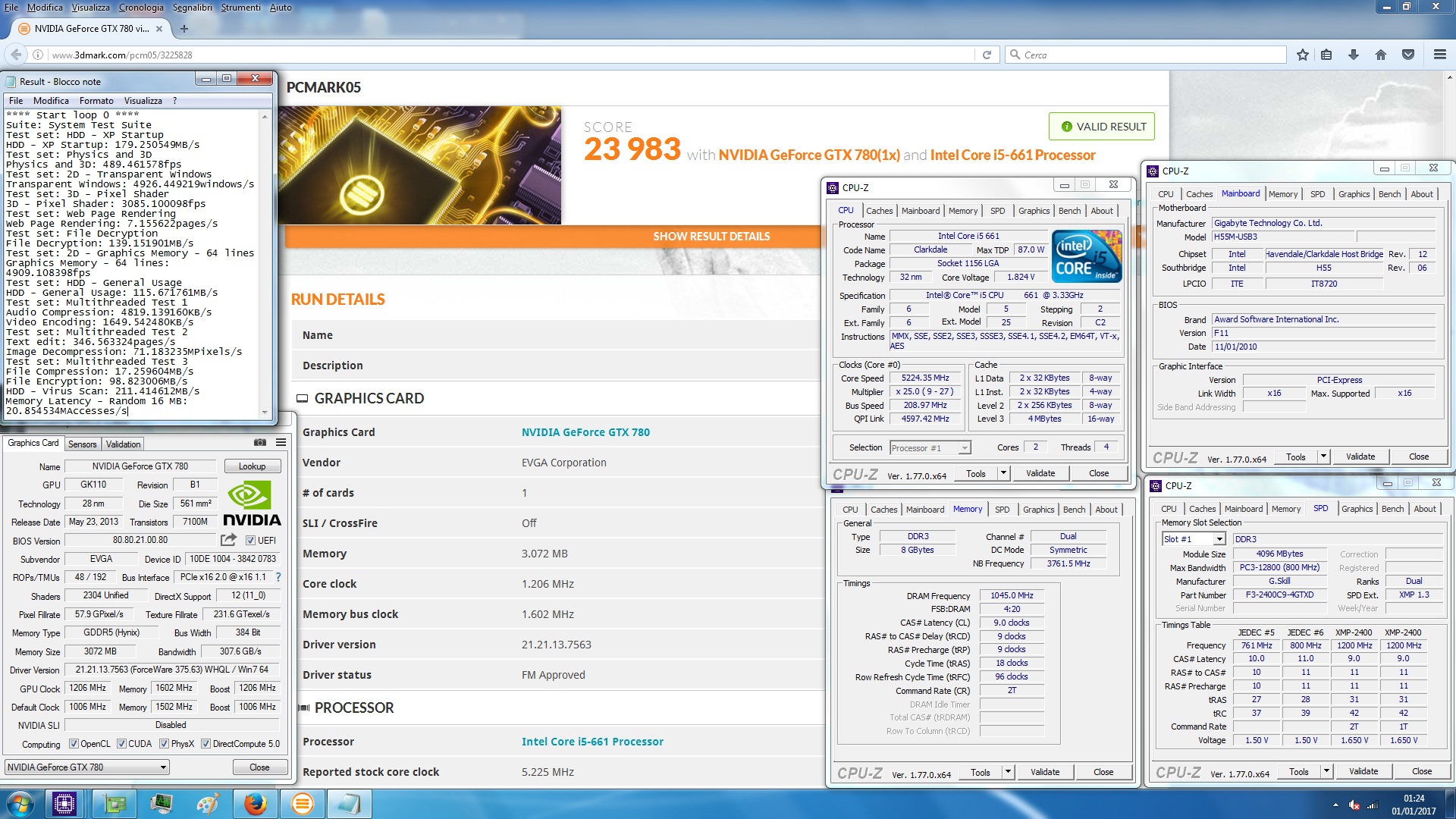Toggle the DirectCompute 5.0 checkbox
1456x819 pixels.
(x=206, y=744)
